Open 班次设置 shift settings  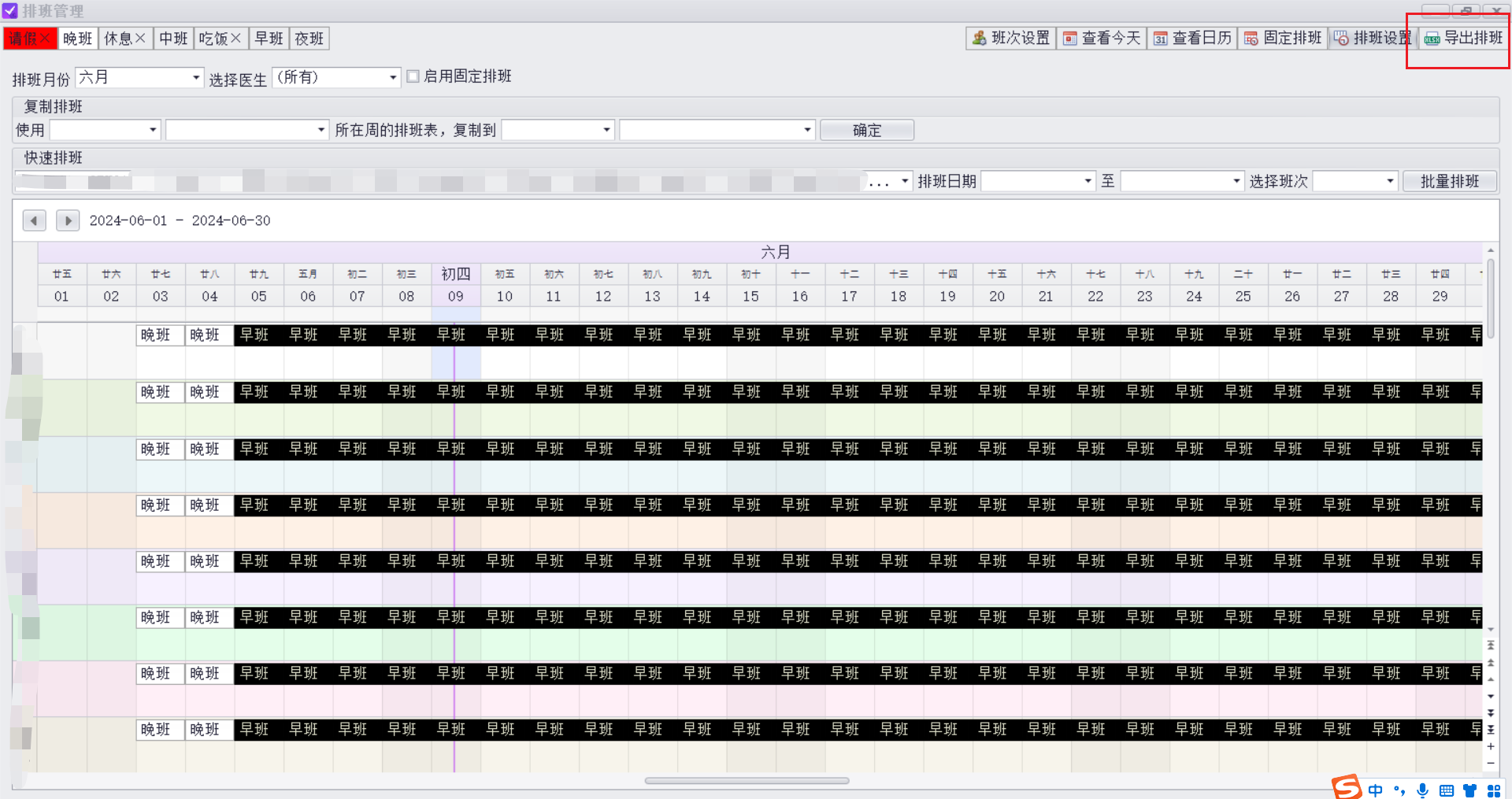coord(1010,38)
